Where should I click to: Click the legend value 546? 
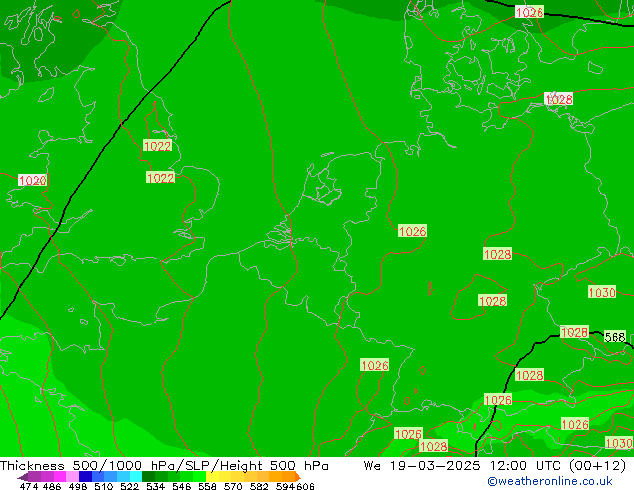[x=182, y=486]
